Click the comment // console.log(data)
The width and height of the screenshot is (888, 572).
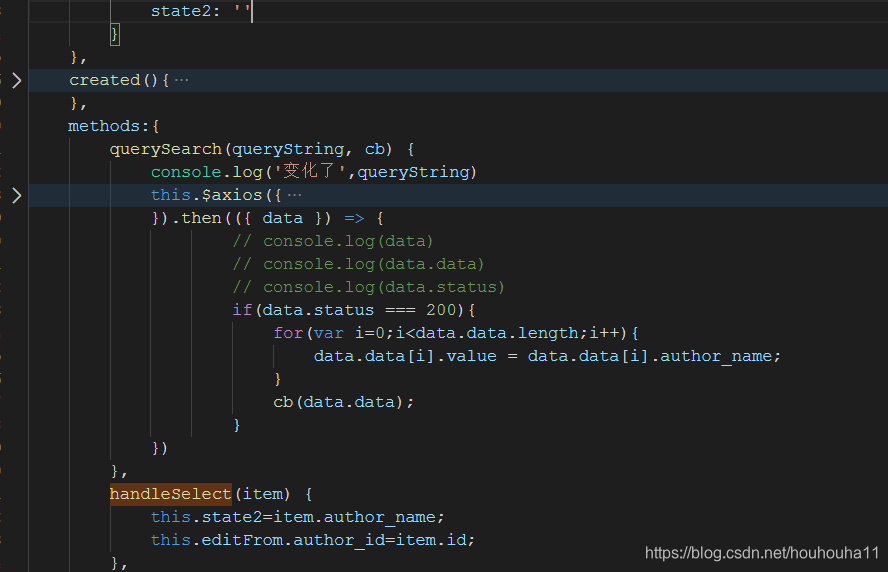pos(333,241)
